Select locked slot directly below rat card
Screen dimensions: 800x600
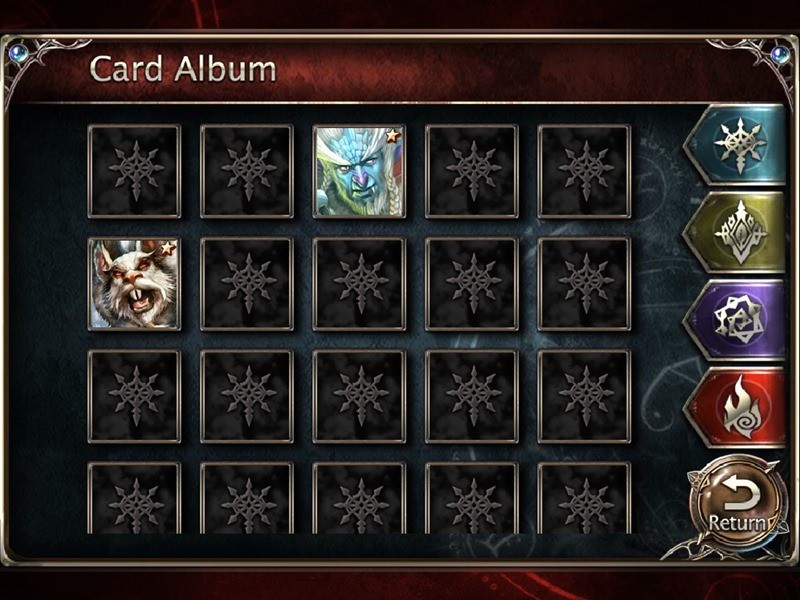pyautogui.click(x=134, y=396)
